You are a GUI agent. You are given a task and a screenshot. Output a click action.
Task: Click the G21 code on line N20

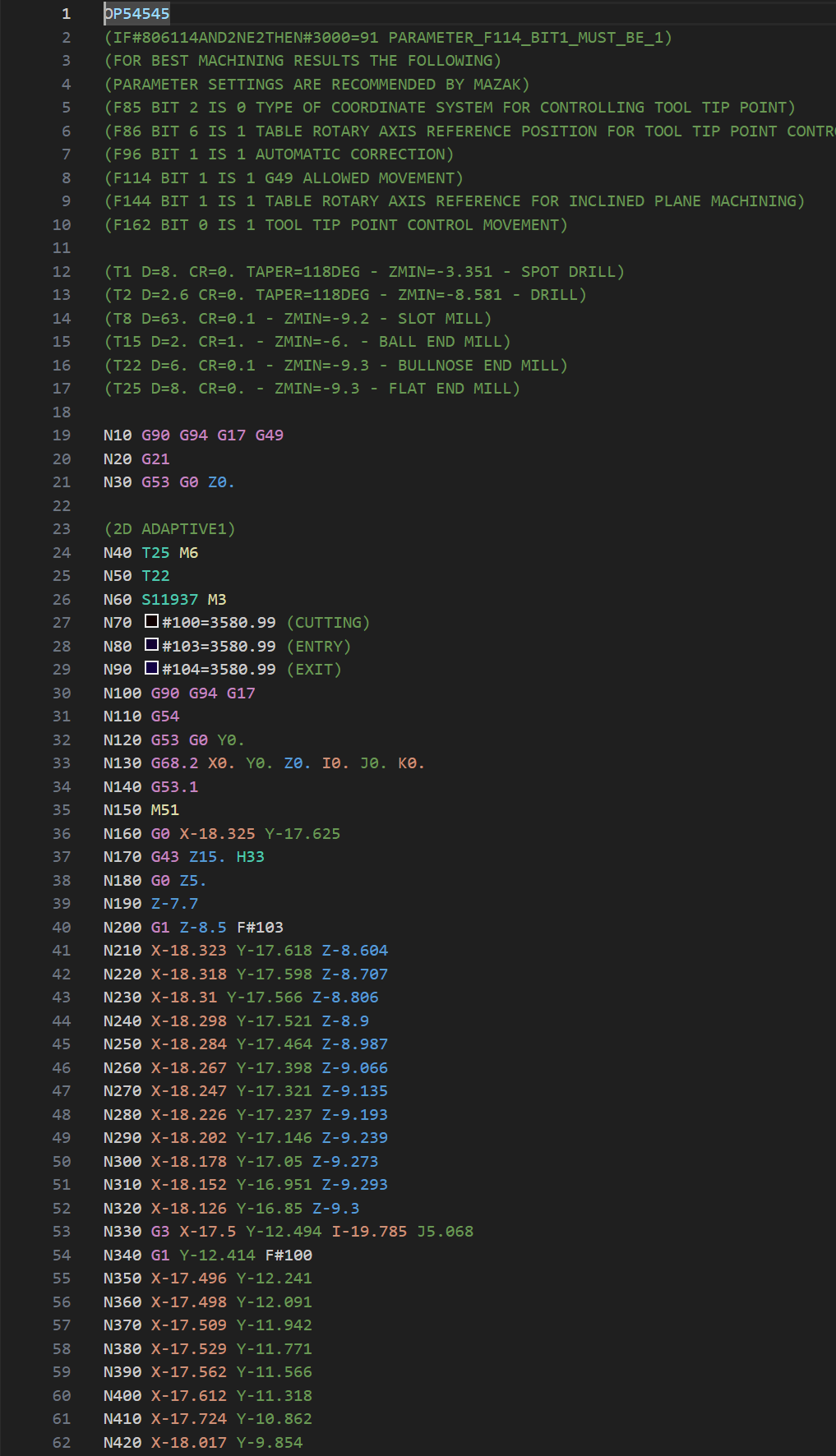[155, 459]
